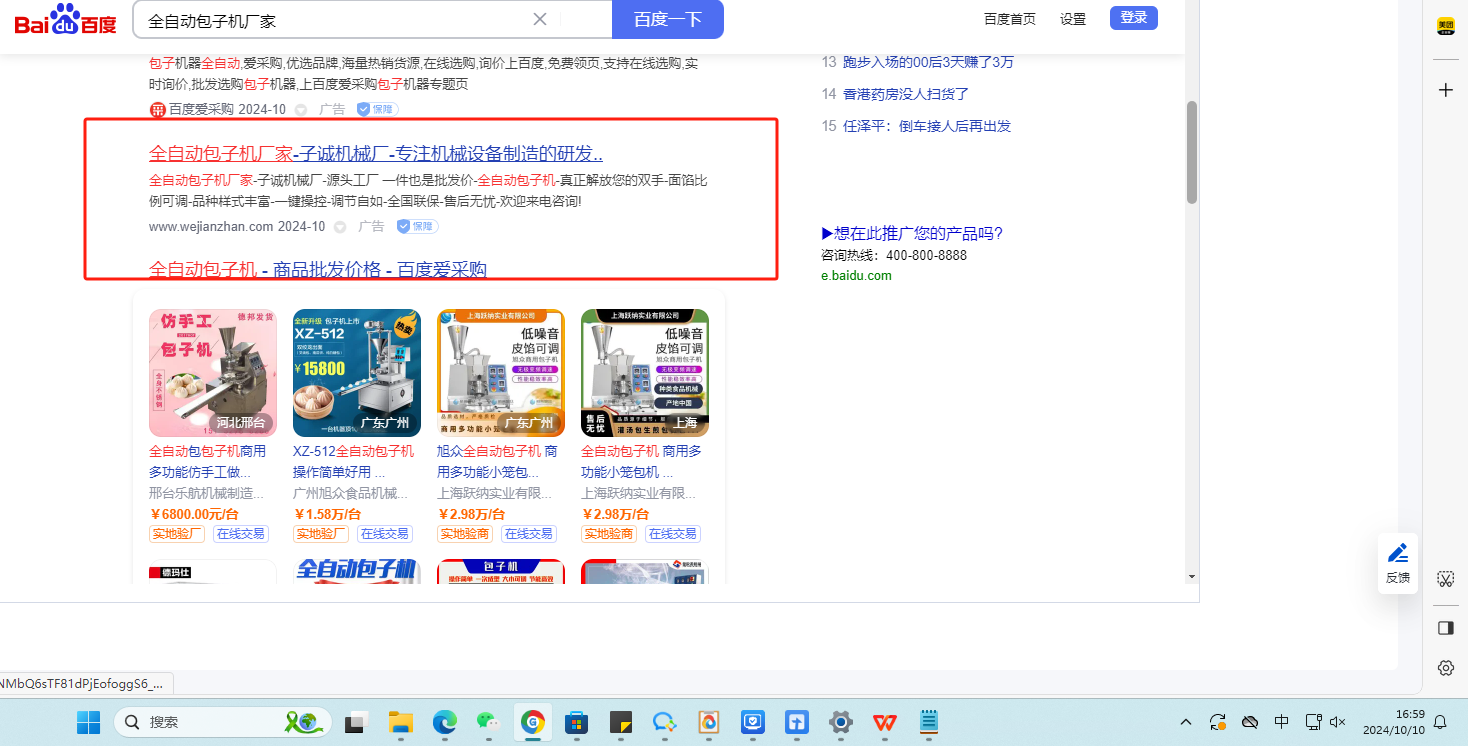Open the 反馈 feedback button

click(1398, 563)
